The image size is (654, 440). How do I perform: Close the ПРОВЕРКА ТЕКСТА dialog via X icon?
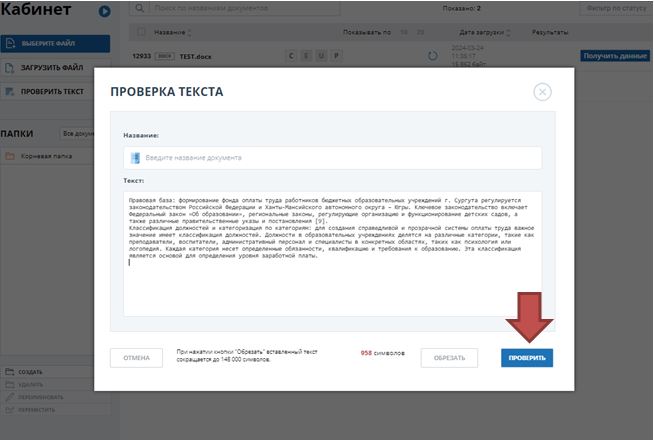pyautogui.click(x=542, y=92)
